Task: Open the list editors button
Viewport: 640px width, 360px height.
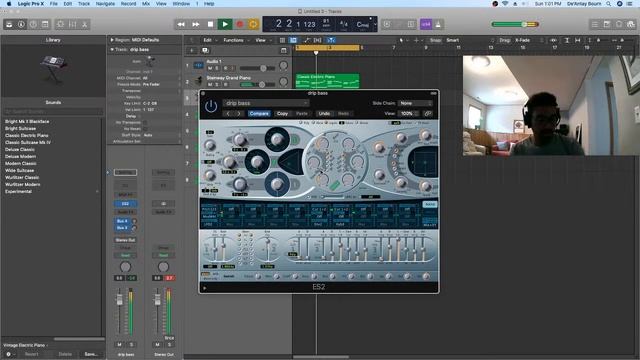Action: point(595,24)
